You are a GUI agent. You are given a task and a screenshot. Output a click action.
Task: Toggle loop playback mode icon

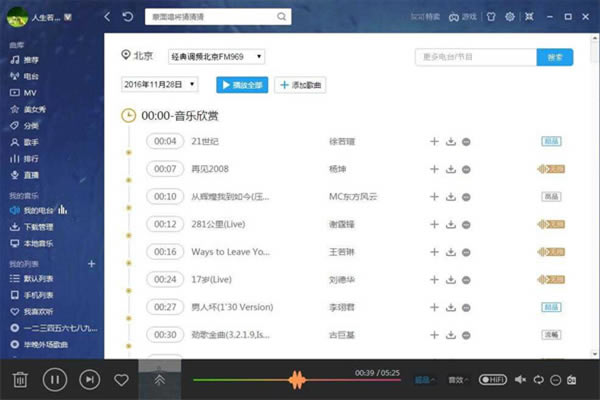[539, 380]
